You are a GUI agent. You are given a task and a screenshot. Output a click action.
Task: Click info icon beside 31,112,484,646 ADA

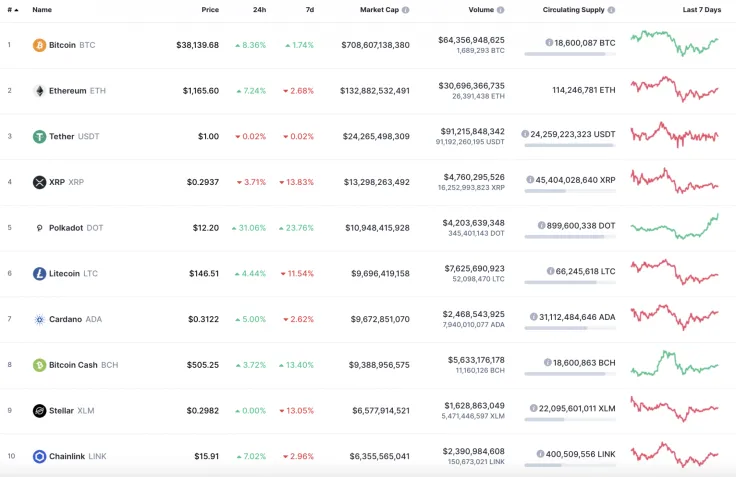pos(533,317)
